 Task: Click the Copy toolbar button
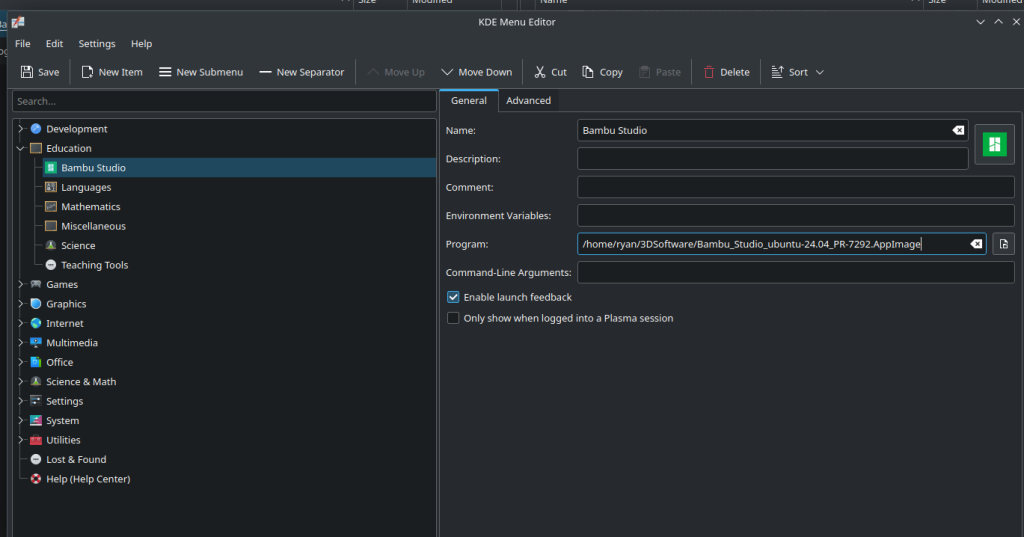(x=601, y=72)
